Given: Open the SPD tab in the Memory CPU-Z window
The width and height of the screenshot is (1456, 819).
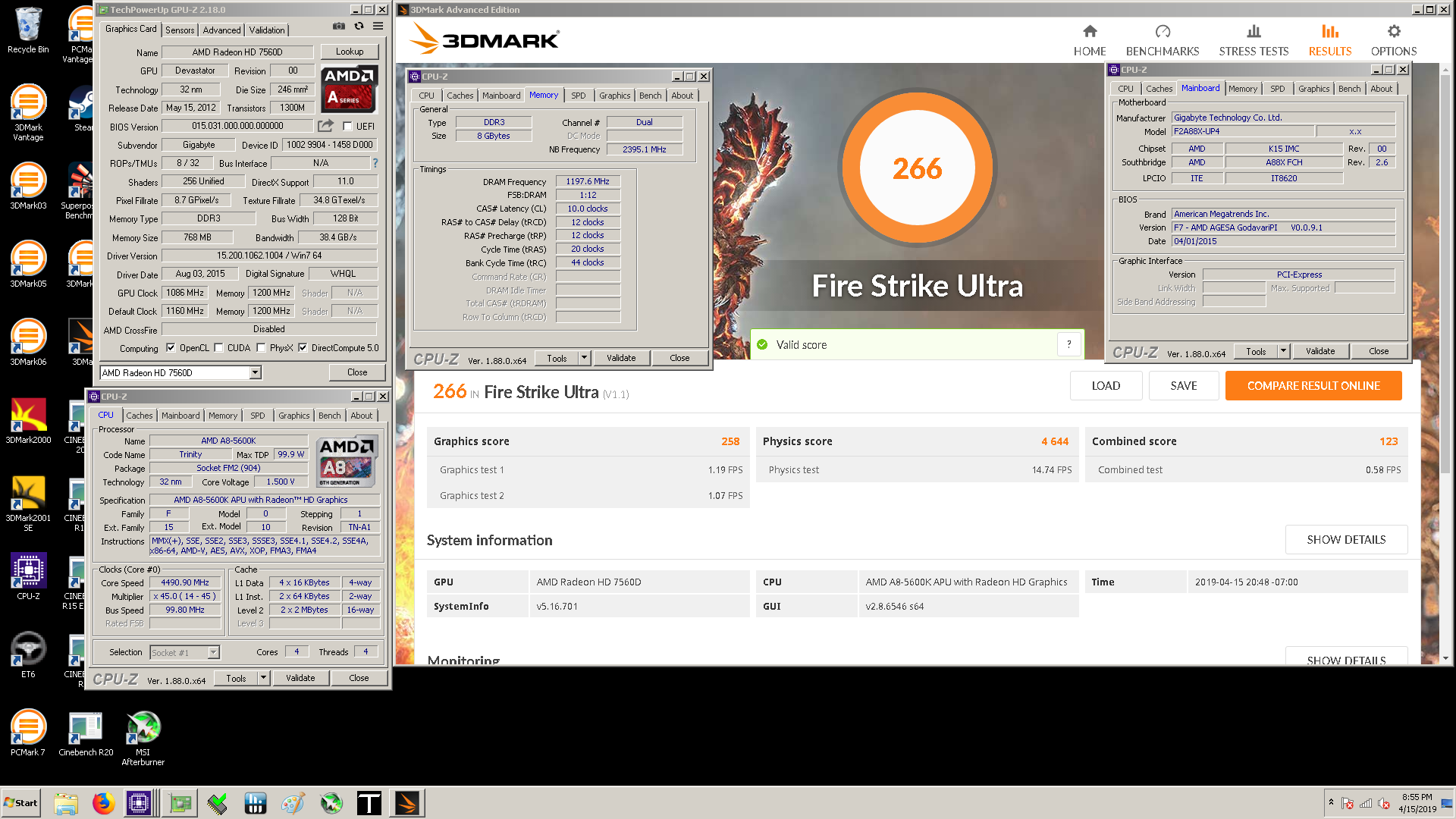Looking at the screenshot, I should [578, 96].
